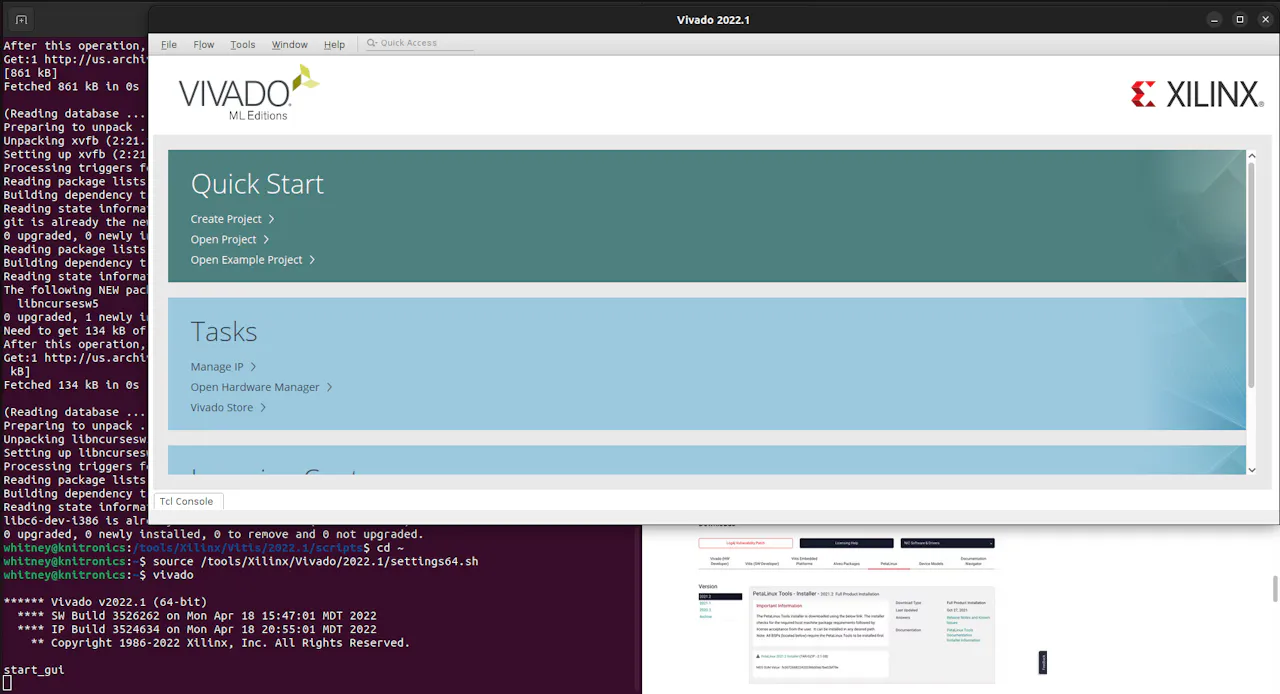Screen dimensions: 1280x694
Task: Select PetaLinux tab in browser
Action: (889, 564)
